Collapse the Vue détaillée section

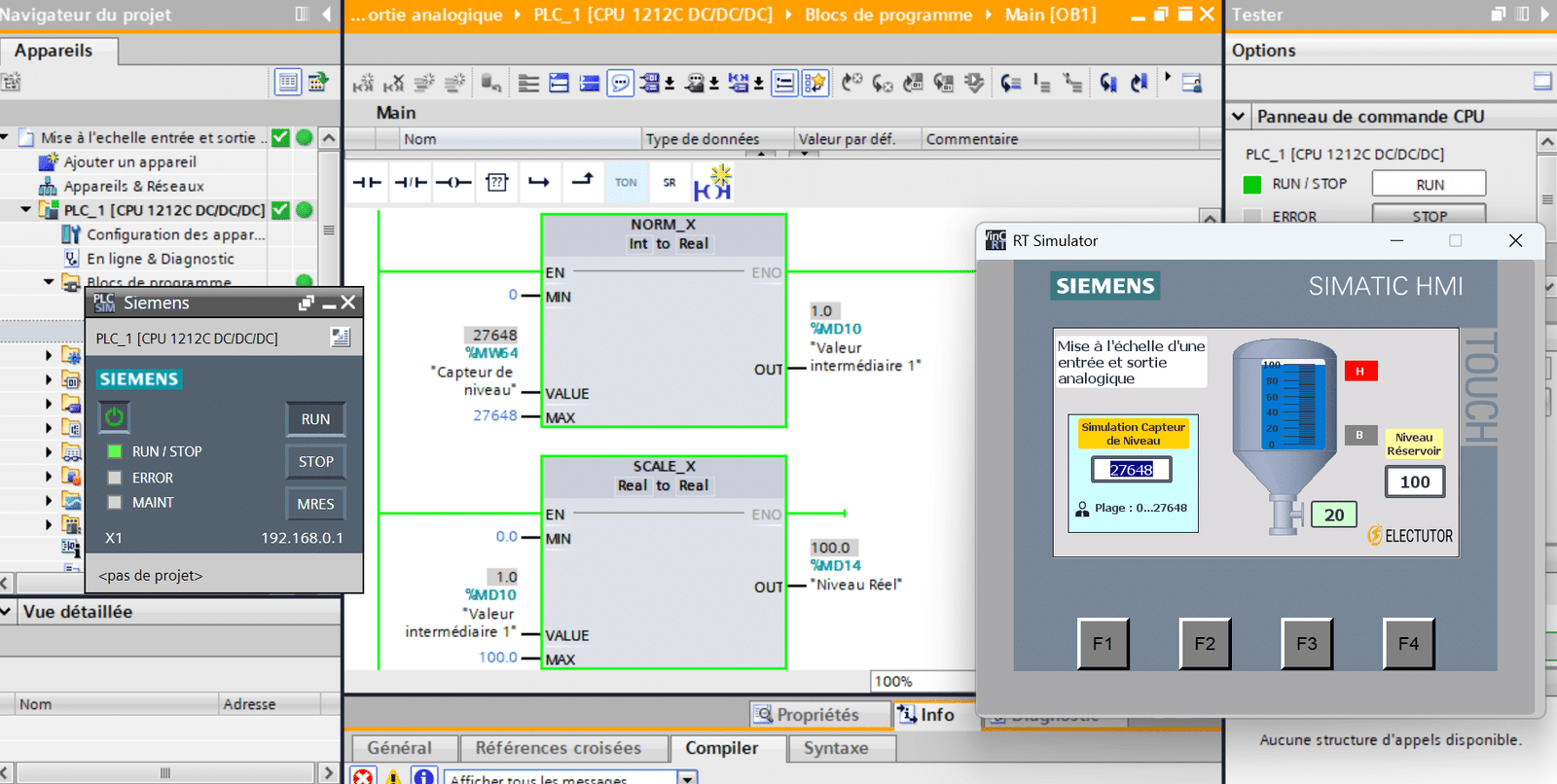7,612
